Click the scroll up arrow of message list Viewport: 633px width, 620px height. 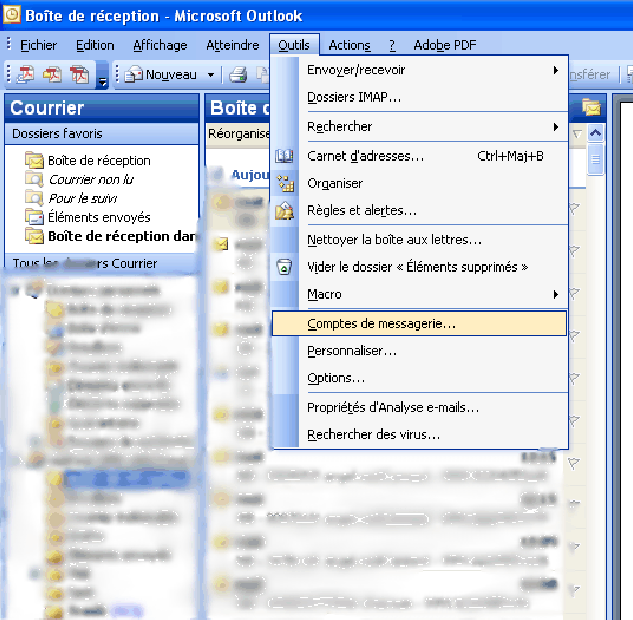point(595,133)
